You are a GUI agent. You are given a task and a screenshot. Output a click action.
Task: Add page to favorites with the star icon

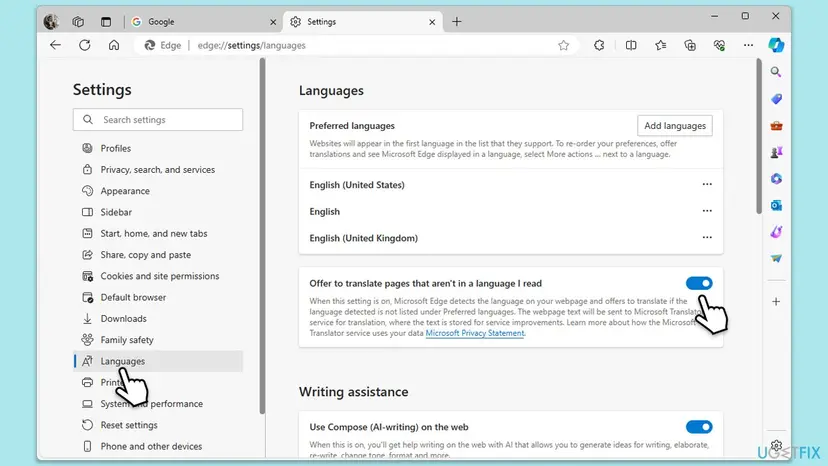(563, 45)
